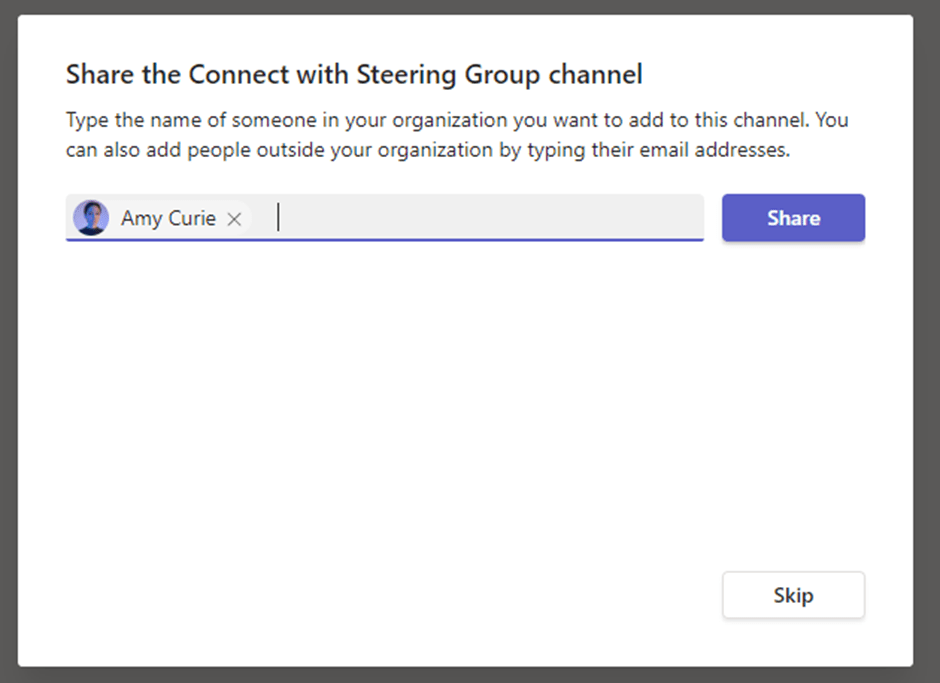Click the gap between input field and Share
This screenshot has width=940, height=683.
[x=713, y=218]
